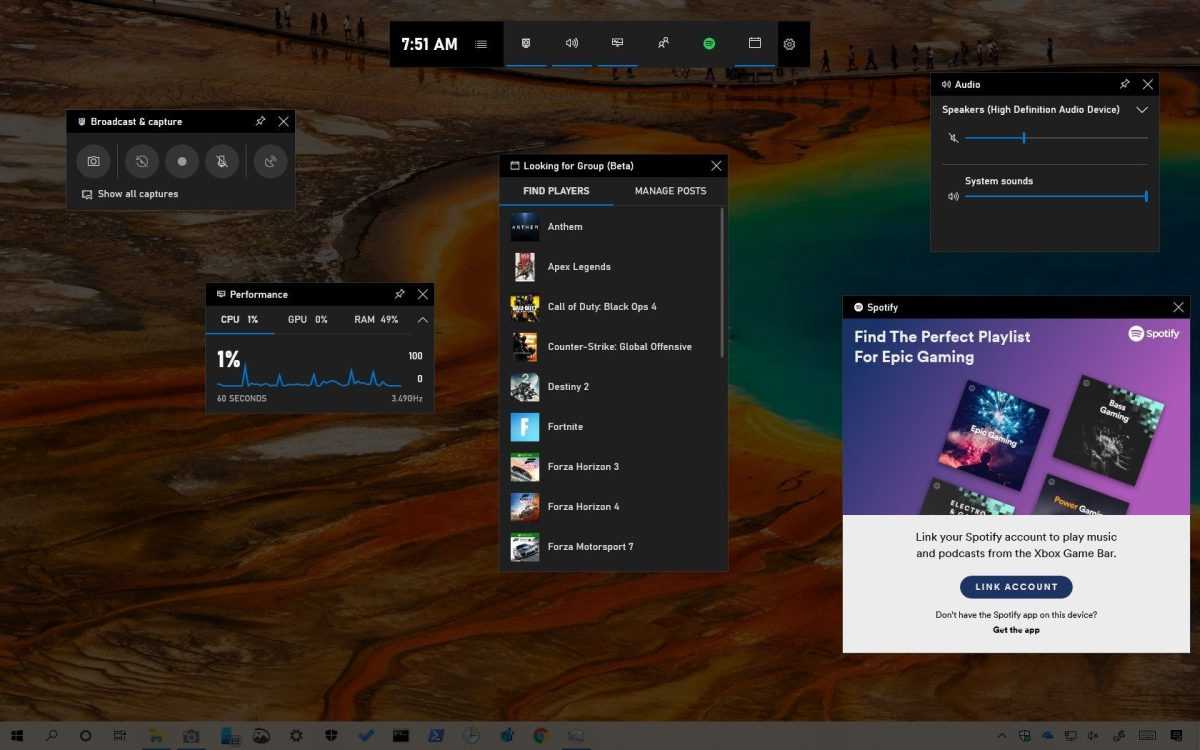Click the start broadcast icon

[270, 161]
